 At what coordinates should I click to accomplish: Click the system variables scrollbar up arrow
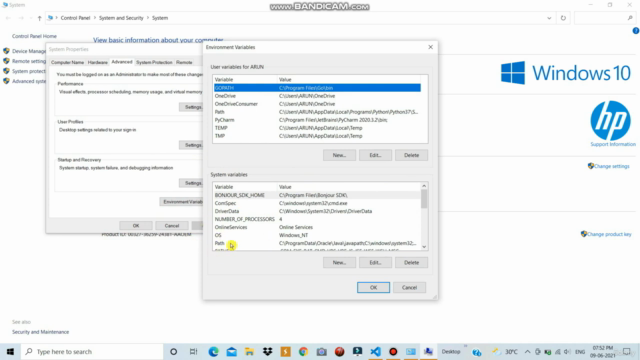424,186
